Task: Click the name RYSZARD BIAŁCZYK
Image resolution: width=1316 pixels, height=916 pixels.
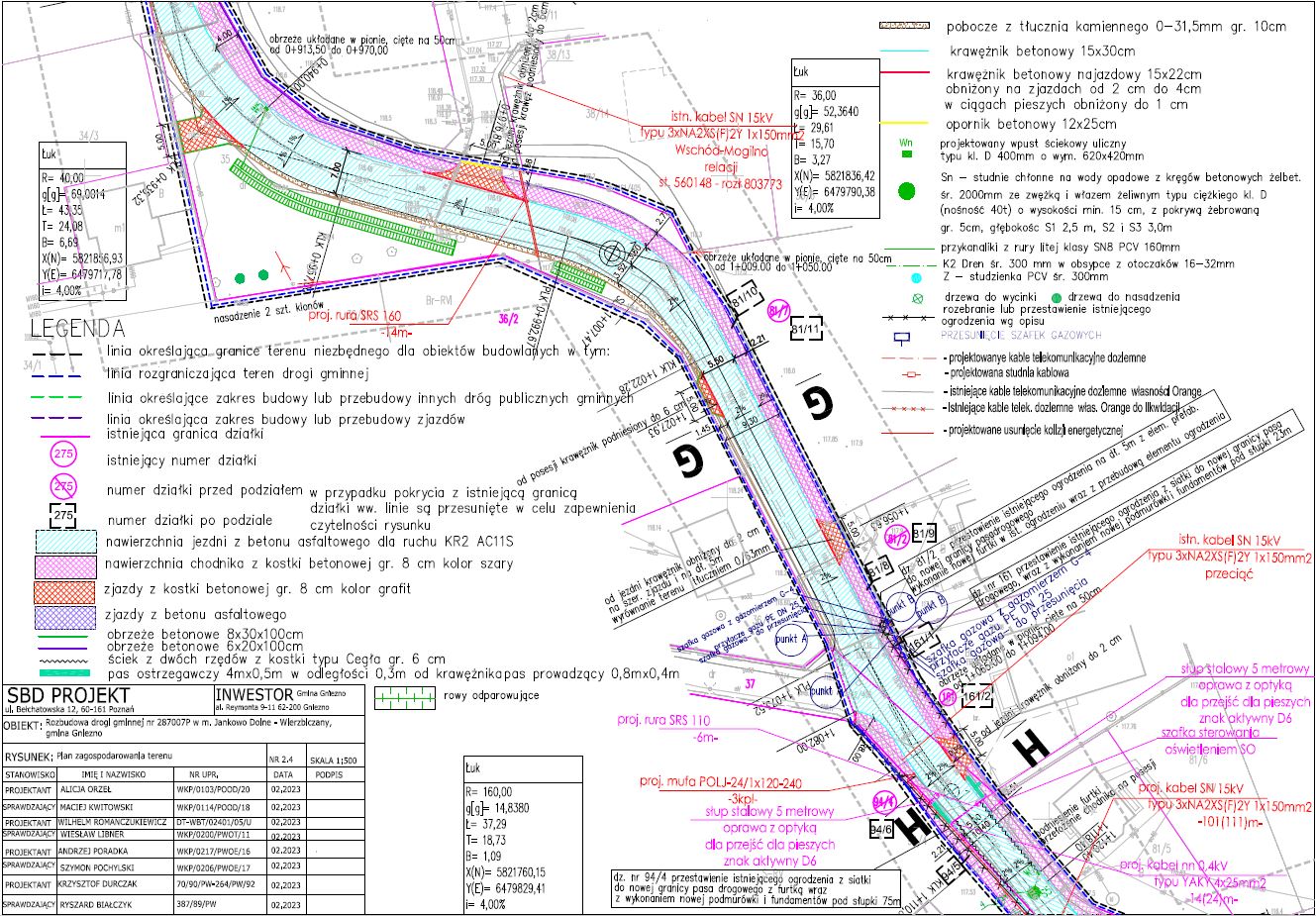Action: 95,905
